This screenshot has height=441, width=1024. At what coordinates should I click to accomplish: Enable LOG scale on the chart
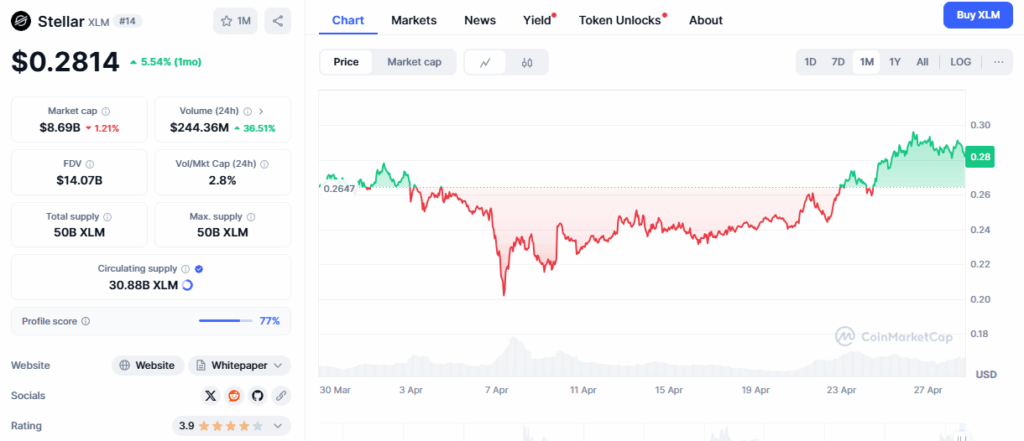tap(960, 62)
